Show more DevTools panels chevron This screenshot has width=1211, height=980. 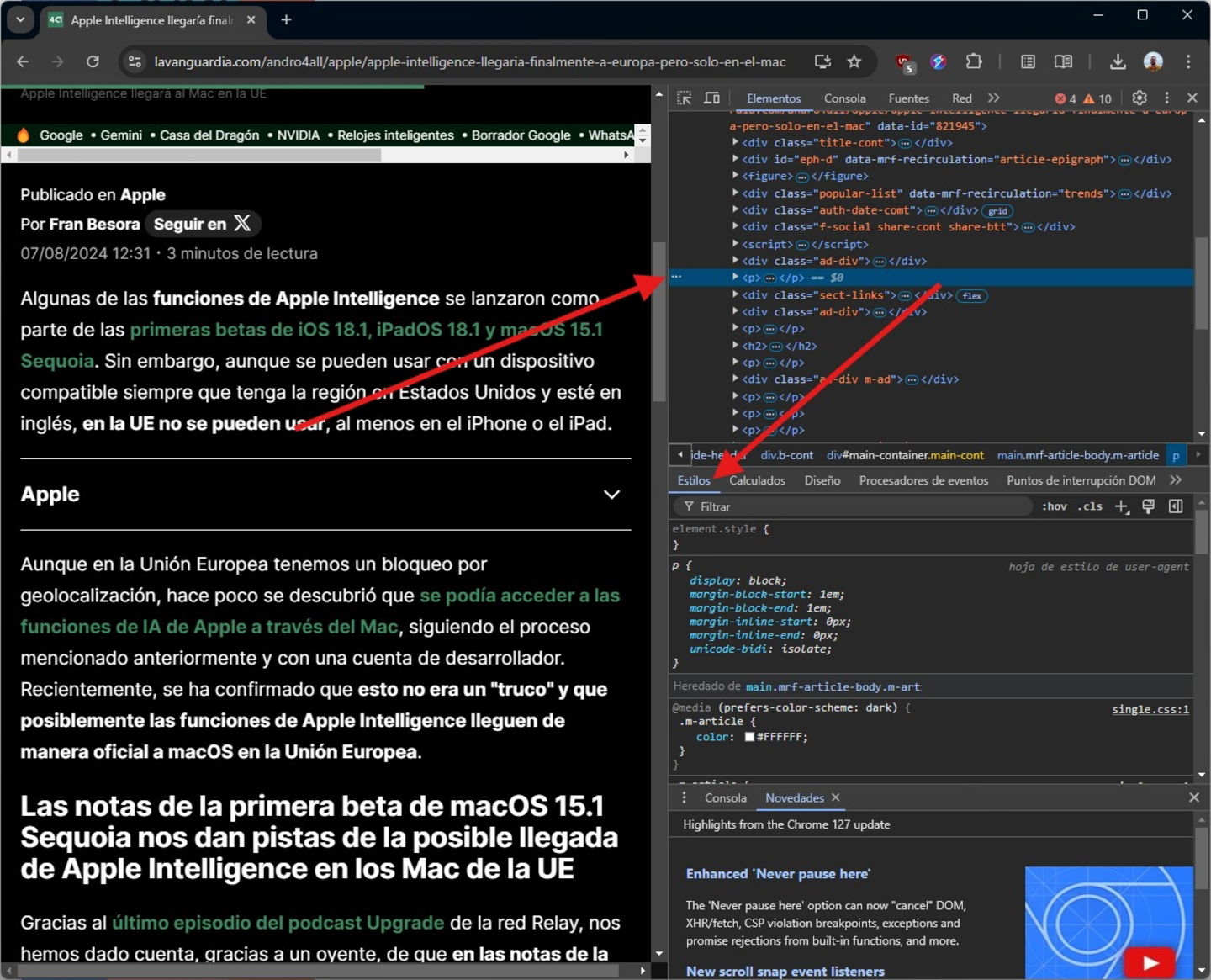[x=994, y=98]
